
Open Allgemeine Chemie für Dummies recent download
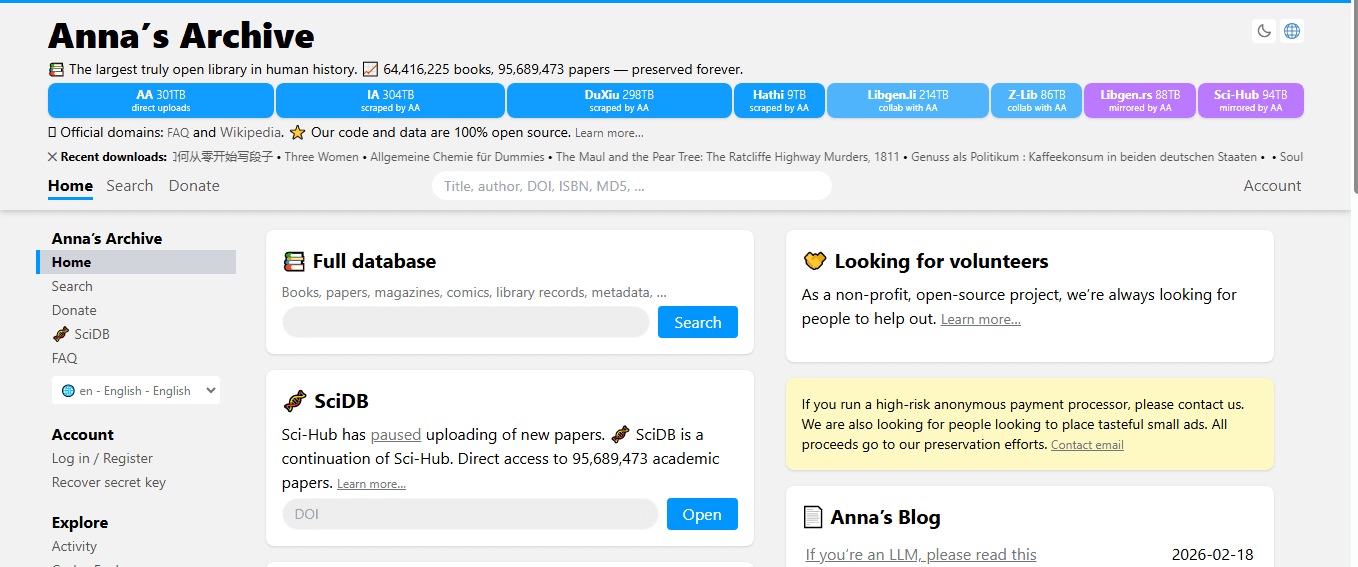click(457, 157)
